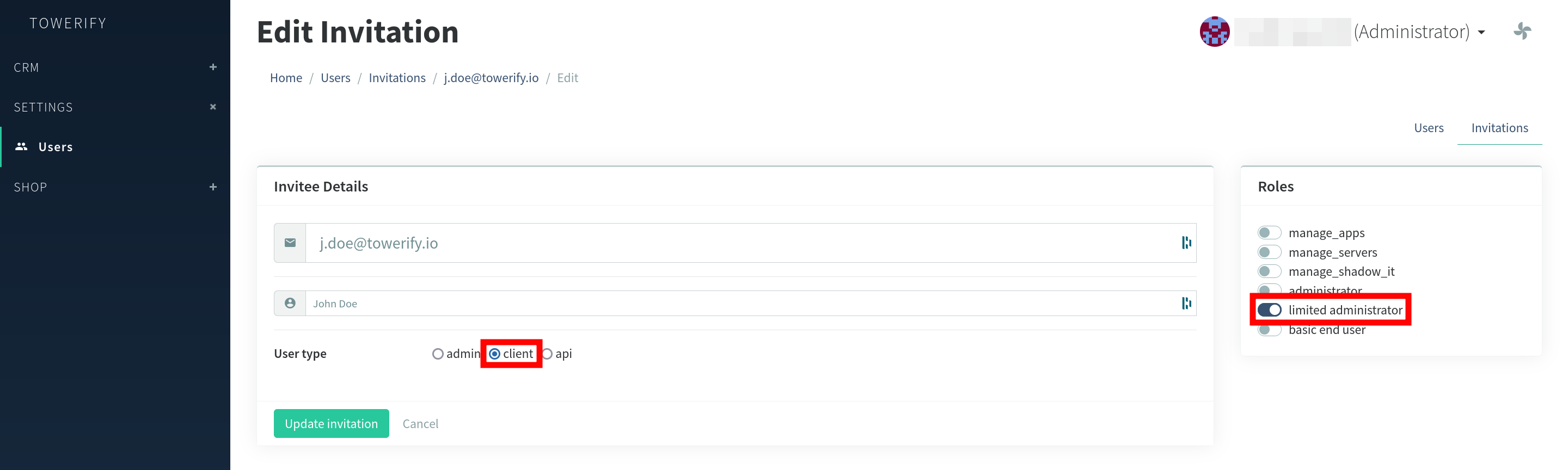Screen dimensions: 1568x470
Task: Click the Cancel link
Action: 420,424
